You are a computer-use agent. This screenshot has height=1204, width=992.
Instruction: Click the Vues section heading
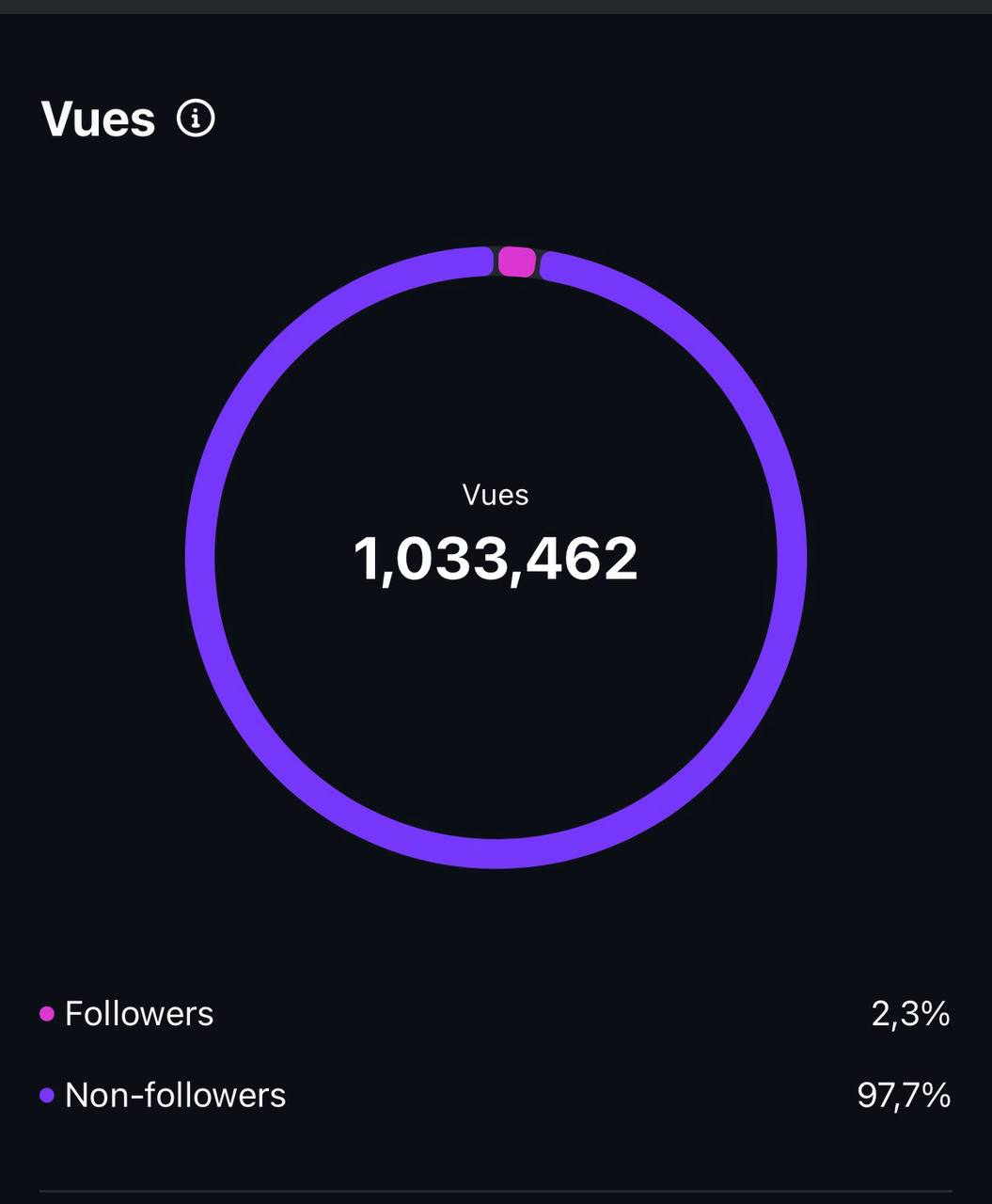98,119
